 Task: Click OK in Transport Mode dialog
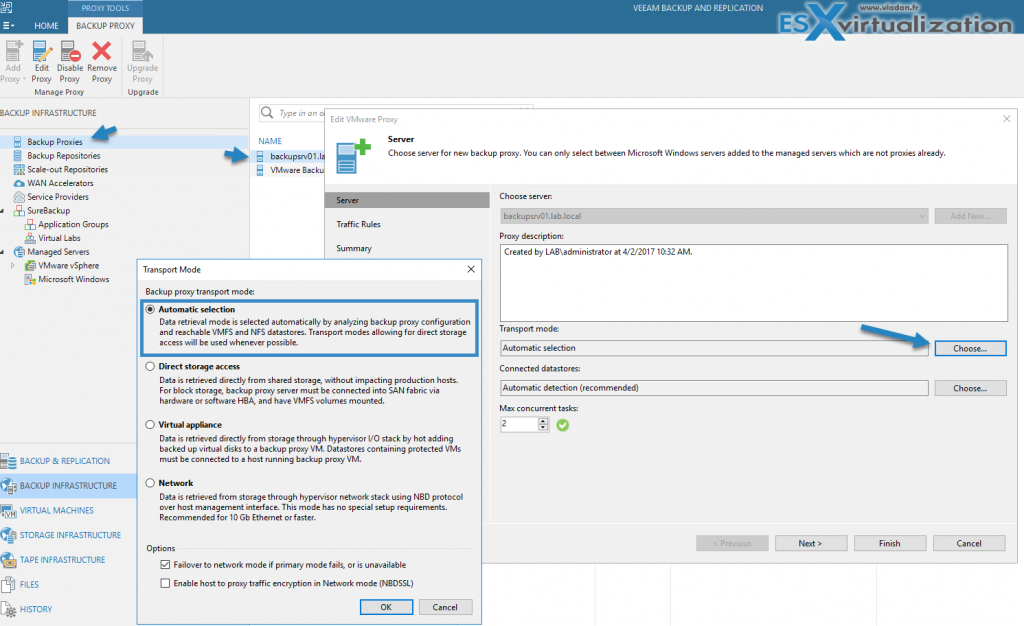pos(385,607)
